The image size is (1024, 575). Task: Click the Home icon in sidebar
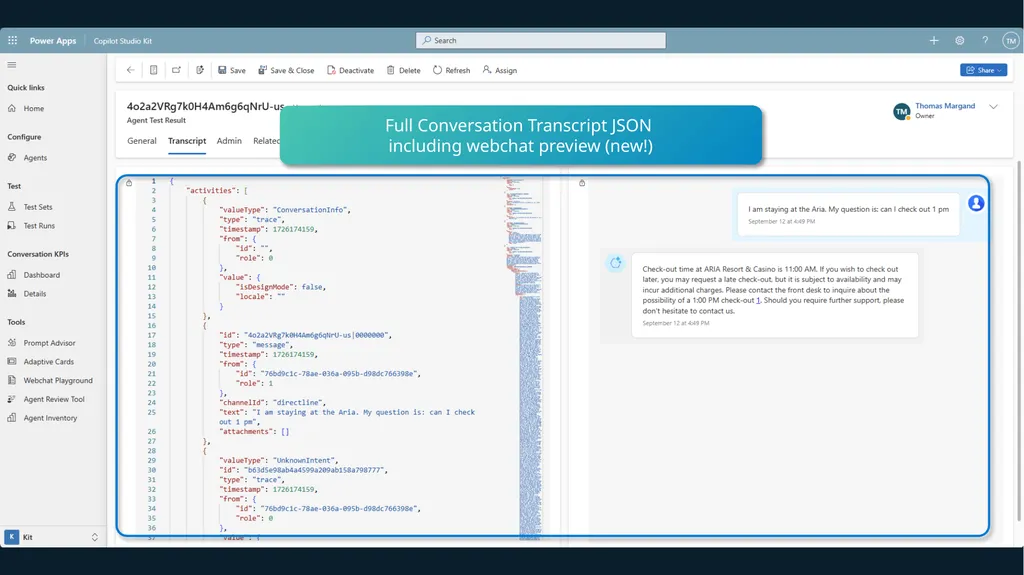coord(12,108)
